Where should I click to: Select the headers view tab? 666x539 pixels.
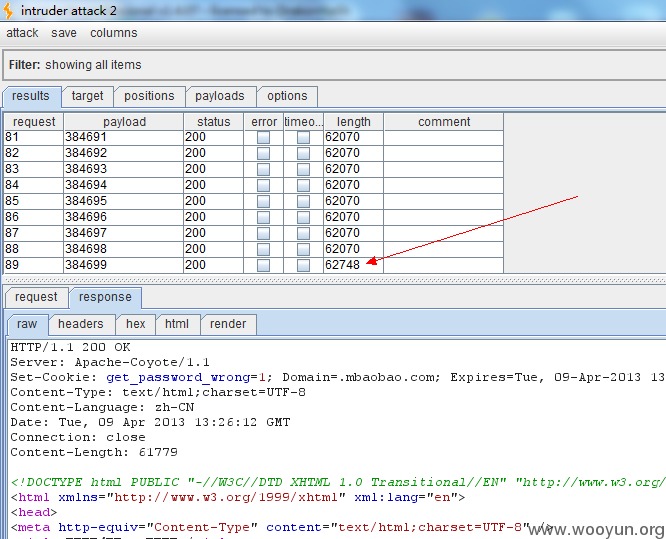(81, 324)
